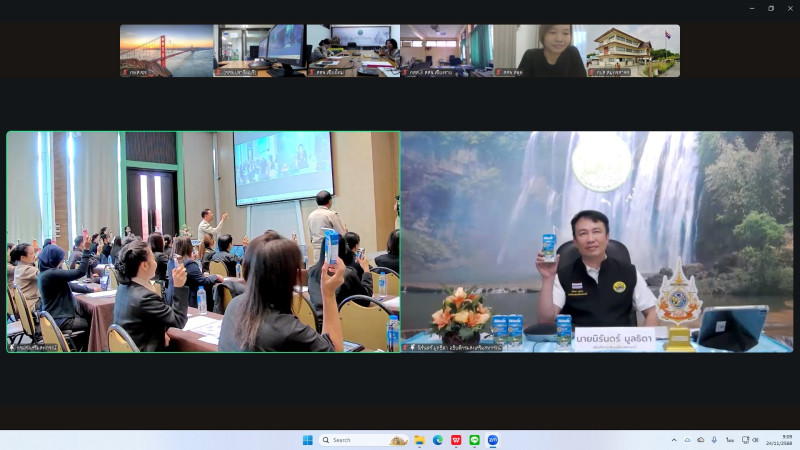Open the Zoom app in the taskbar
Image resolution: width=800 pixels, height=450 pixels.
pos(493,440)
